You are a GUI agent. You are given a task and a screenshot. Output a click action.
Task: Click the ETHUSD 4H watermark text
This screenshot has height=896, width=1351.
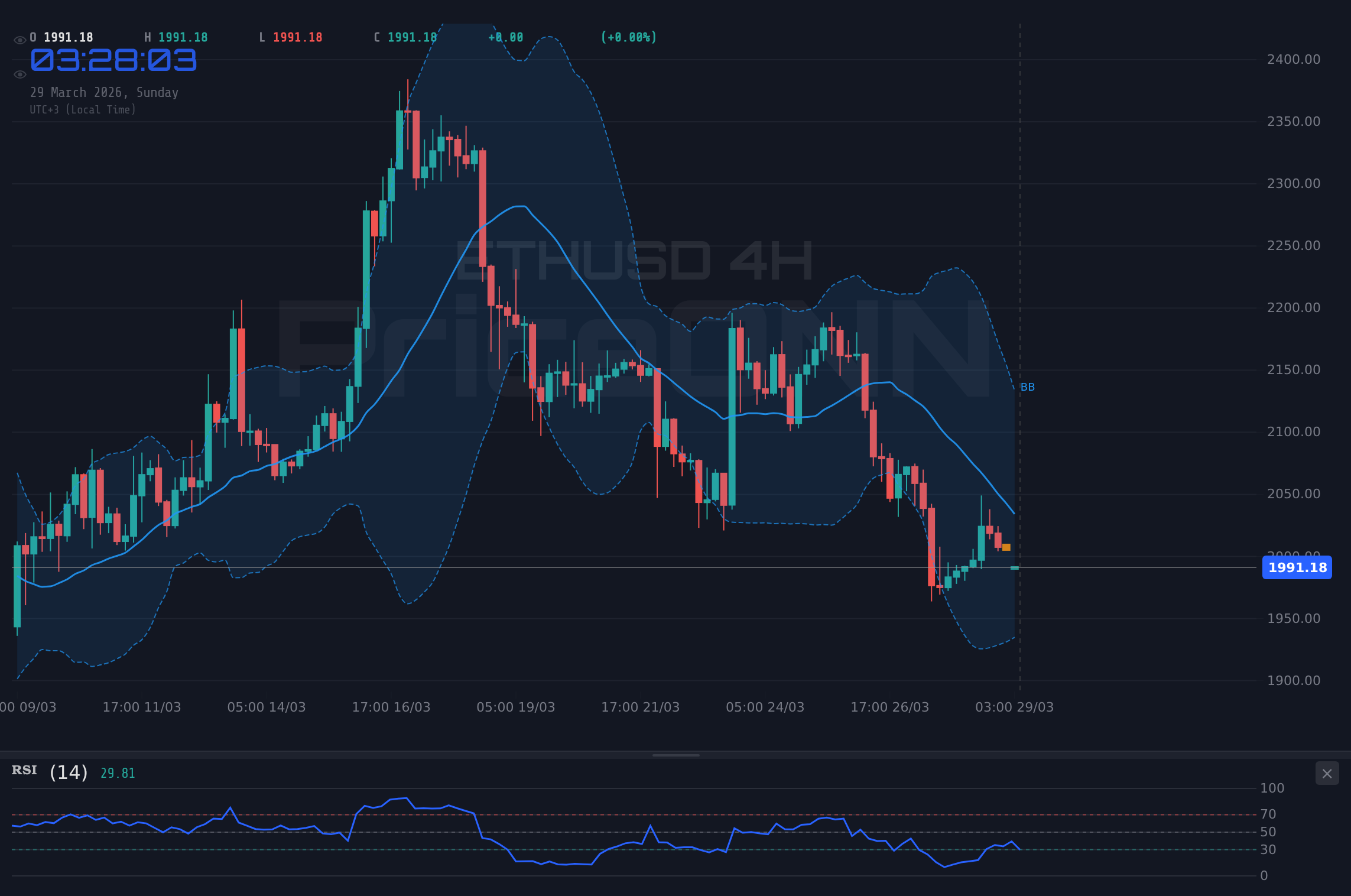632,258
